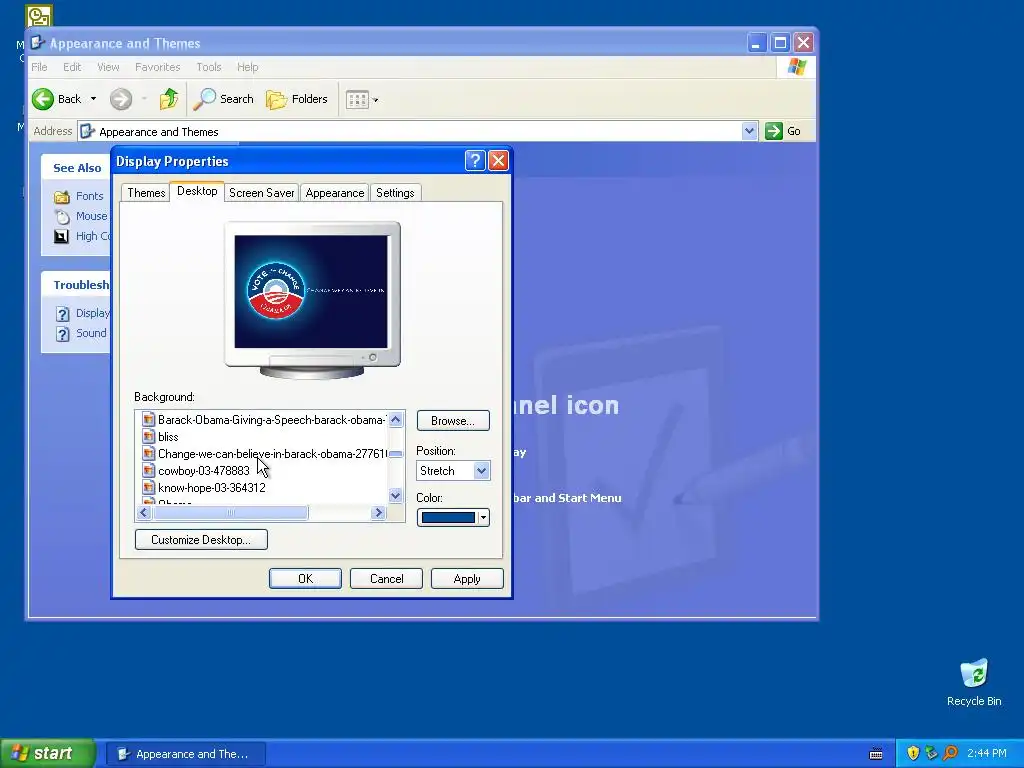Click the network tray icon beside shield

coord(931,753)
